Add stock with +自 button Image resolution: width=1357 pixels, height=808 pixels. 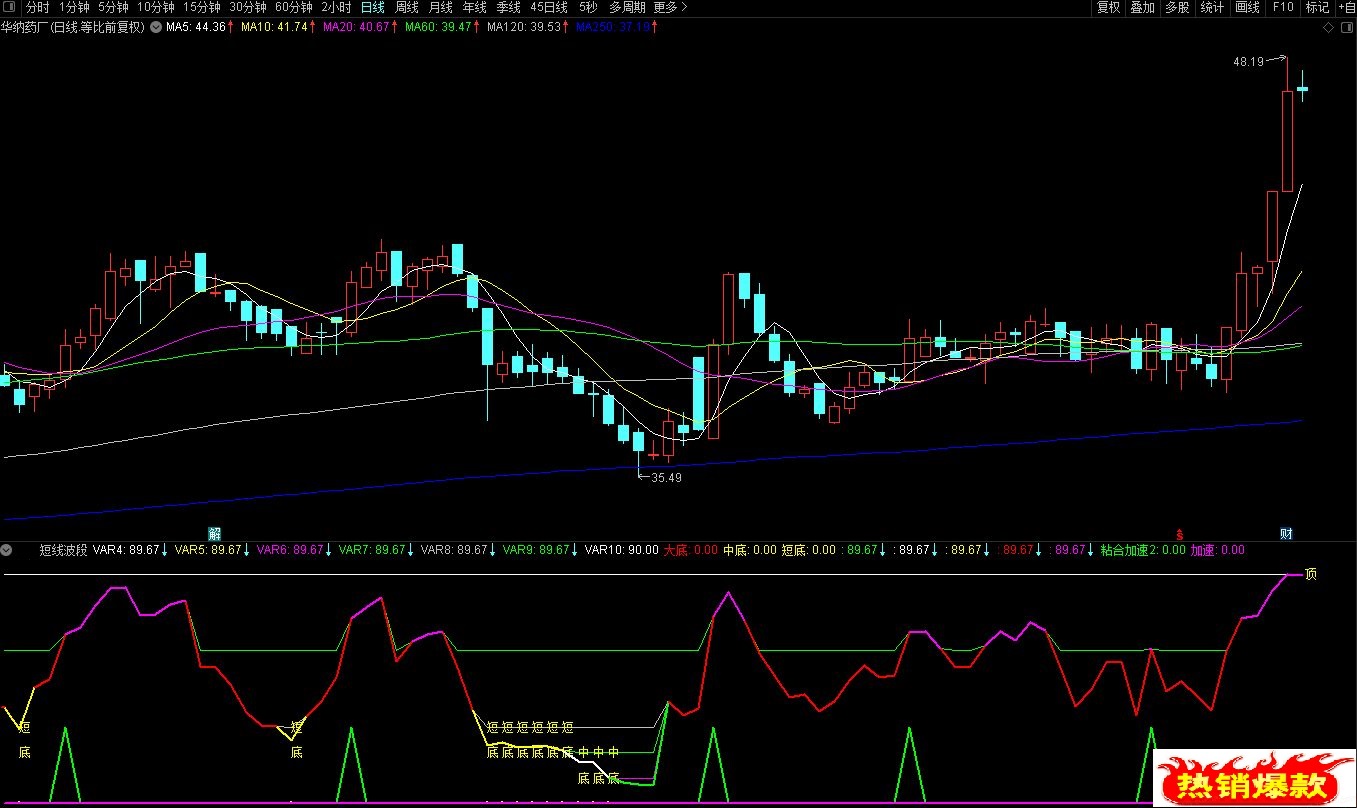[1346, 7]
